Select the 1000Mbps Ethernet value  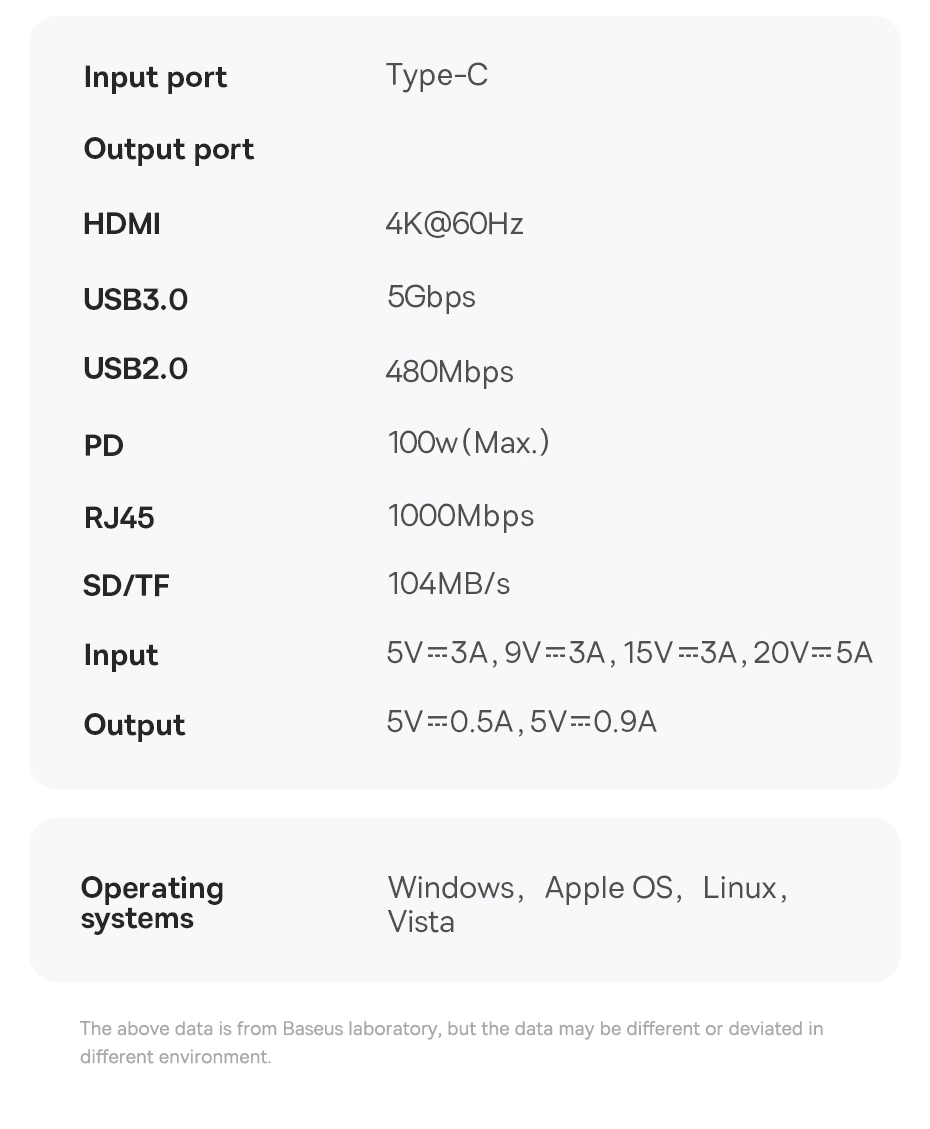click(x=460, y=516)
